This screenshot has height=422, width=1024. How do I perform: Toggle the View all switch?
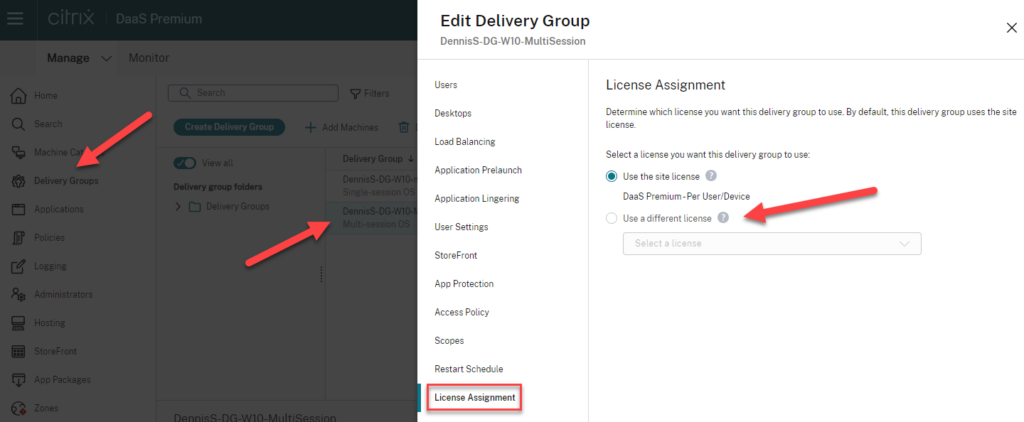[185, 163]
